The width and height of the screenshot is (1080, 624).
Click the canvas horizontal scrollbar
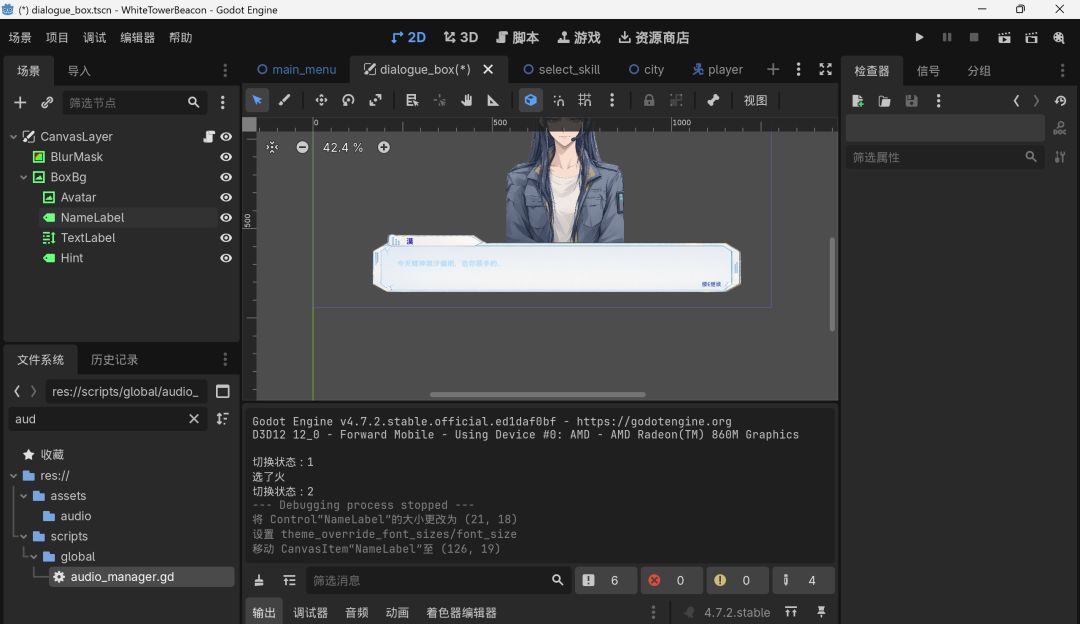(x=538, y=395)
